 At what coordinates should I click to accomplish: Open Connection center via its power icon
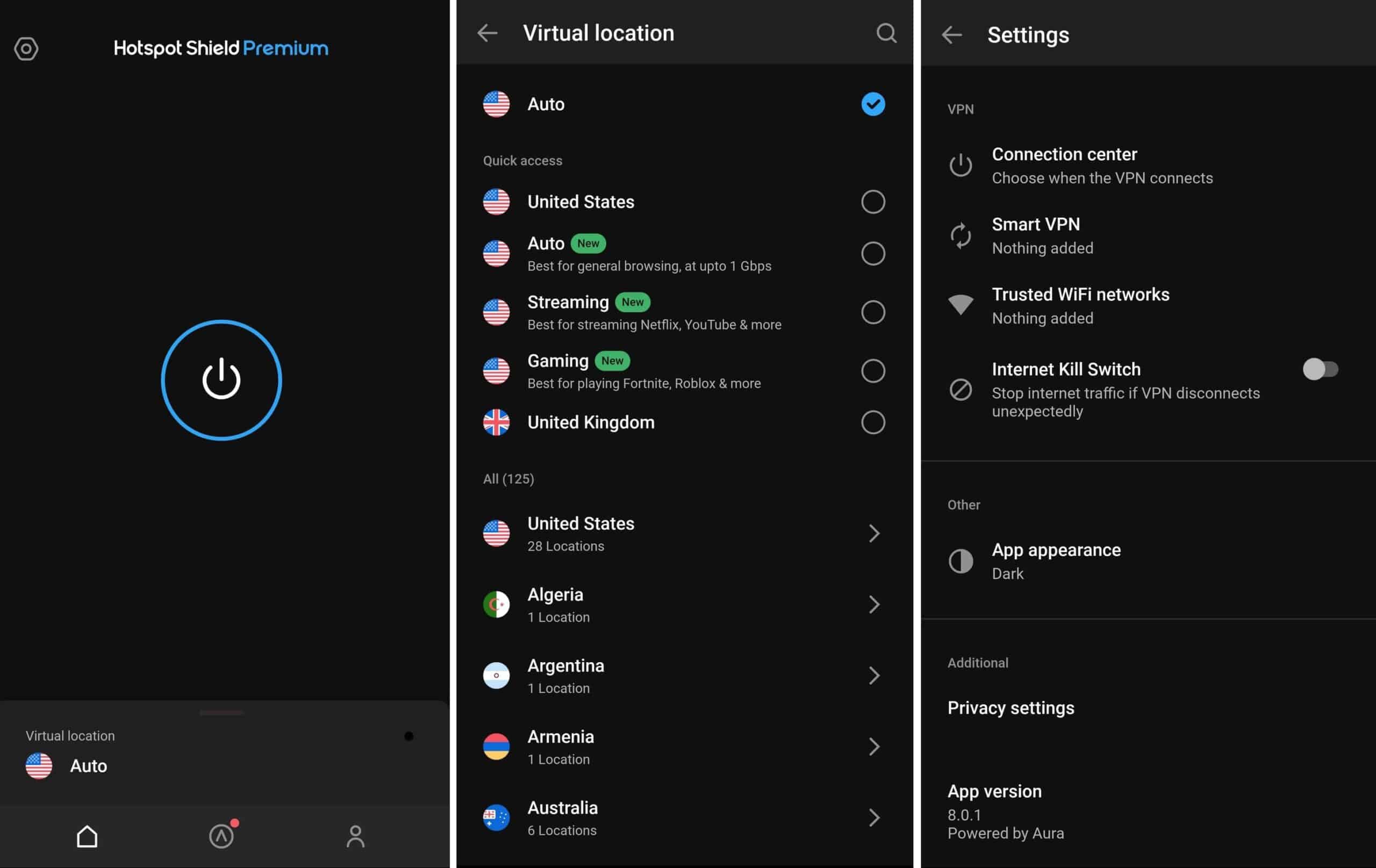[x=961, y=165]
